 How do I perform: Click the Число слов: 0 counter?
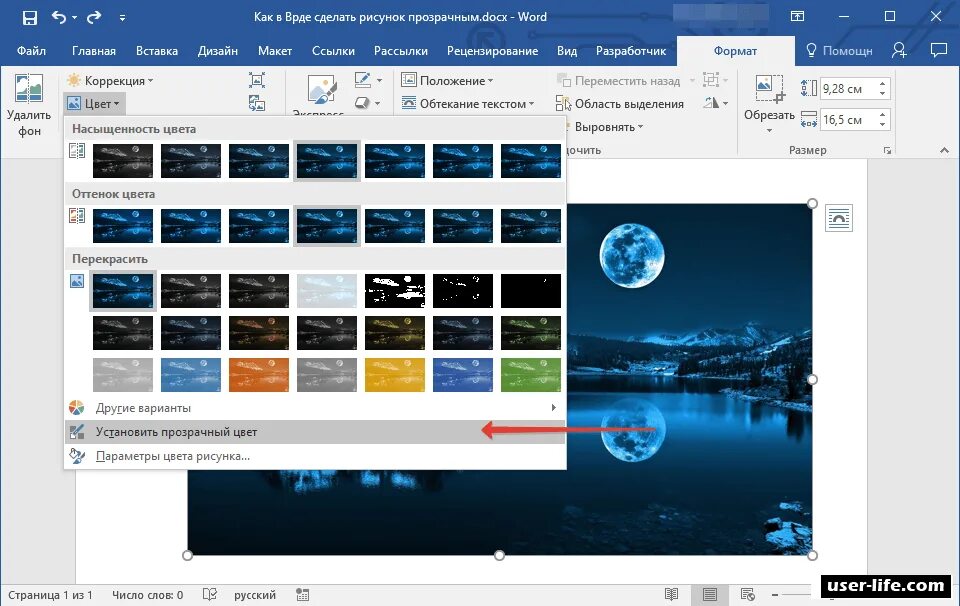coord(148,595)
